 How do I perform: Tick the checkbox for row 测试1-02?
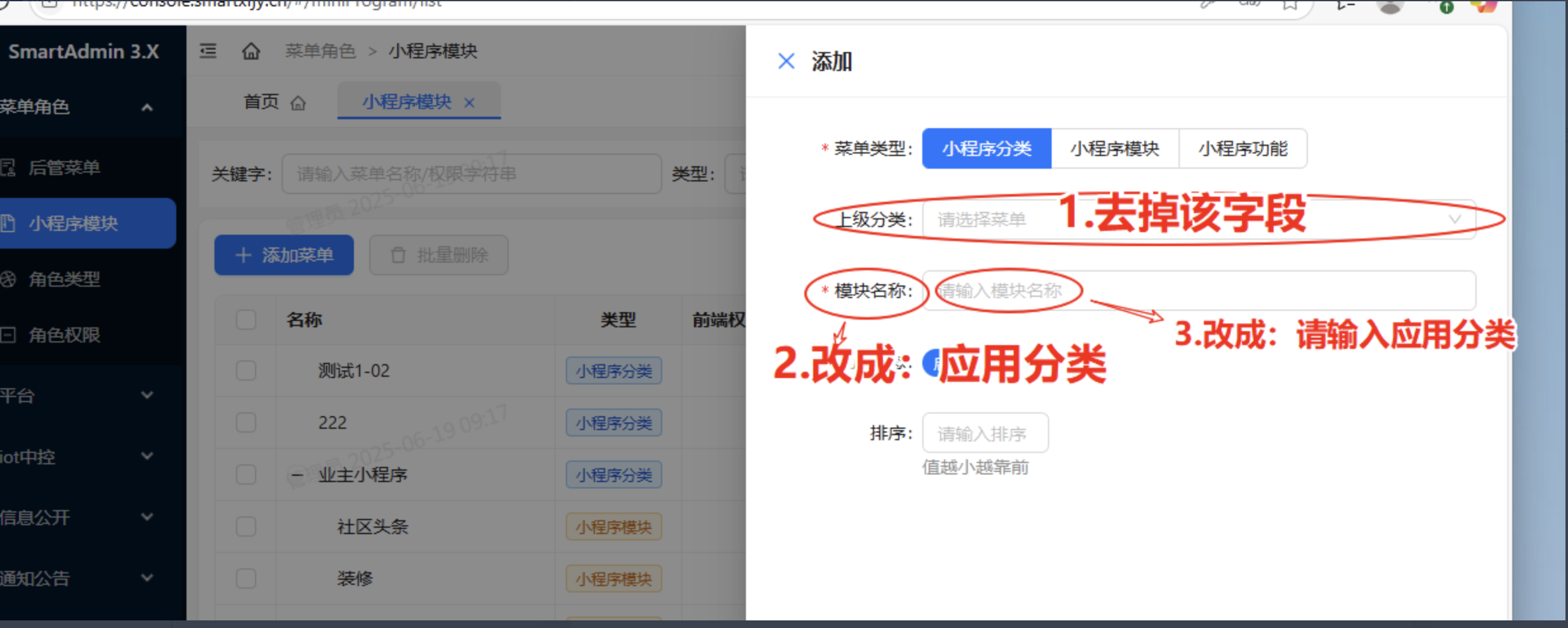click(x=246, y=370)
